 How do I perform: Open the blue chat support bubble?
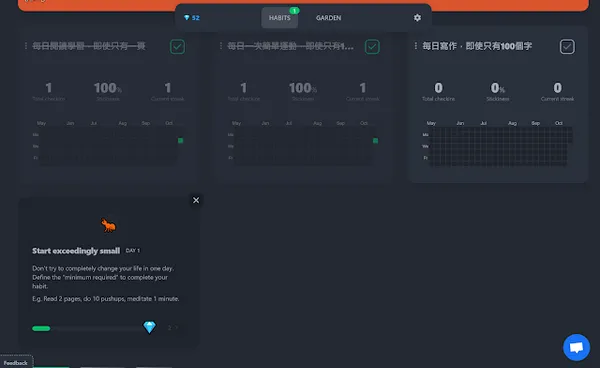tap(576, 347)
